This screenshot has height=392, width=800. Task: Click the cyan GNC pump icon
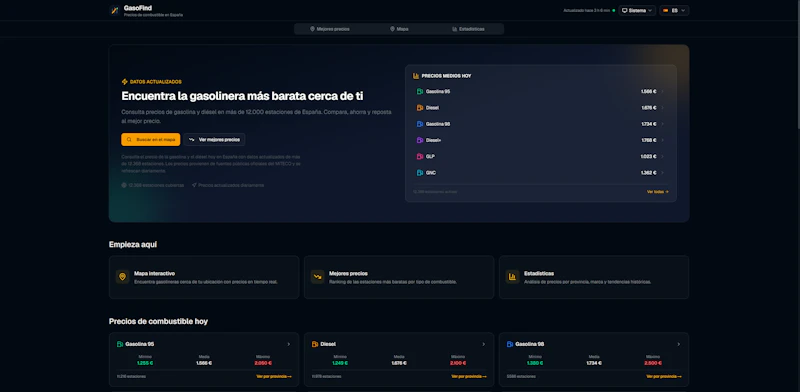[x=420, y=173]
